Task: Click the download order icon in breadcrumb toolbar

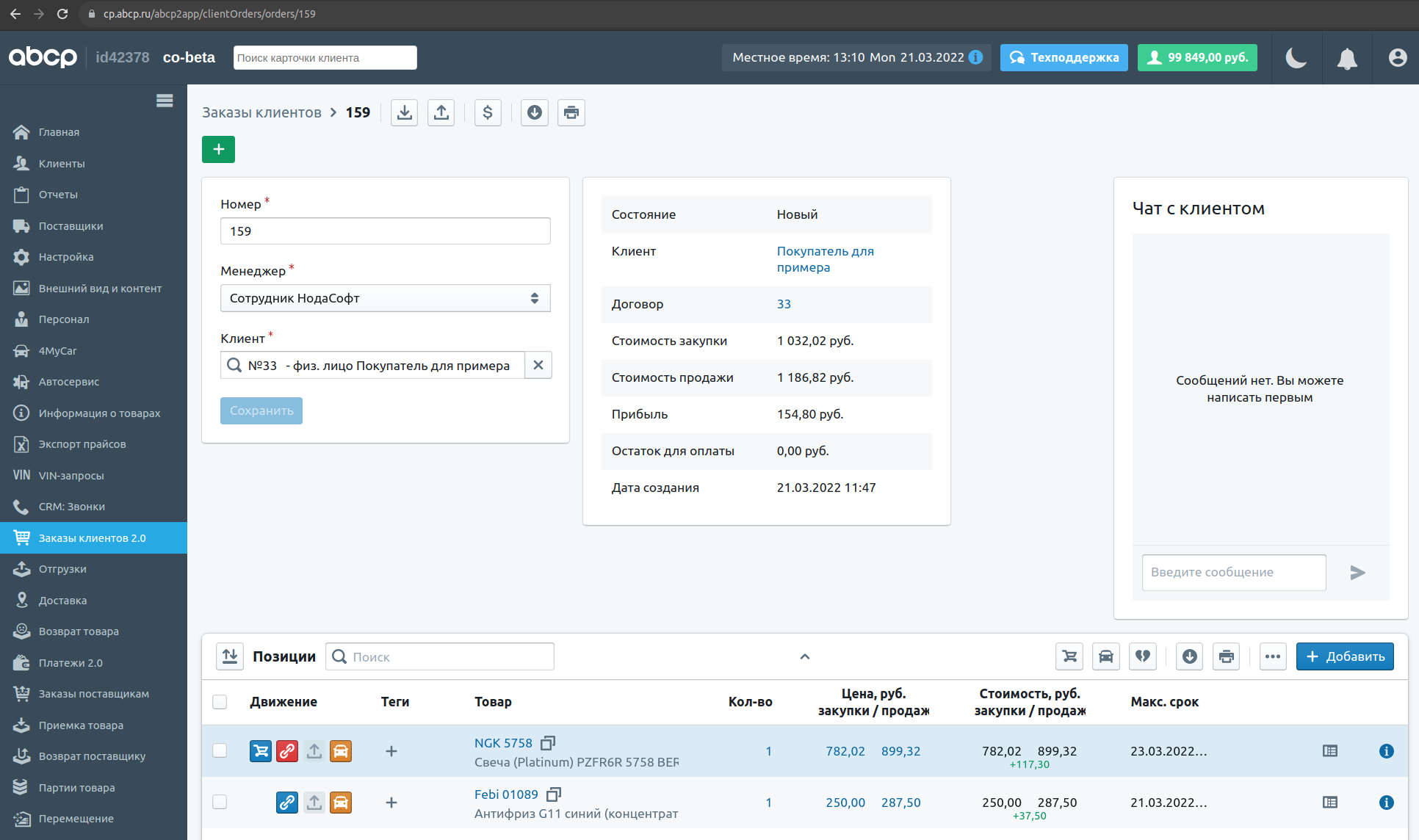Action: [404, 112]
